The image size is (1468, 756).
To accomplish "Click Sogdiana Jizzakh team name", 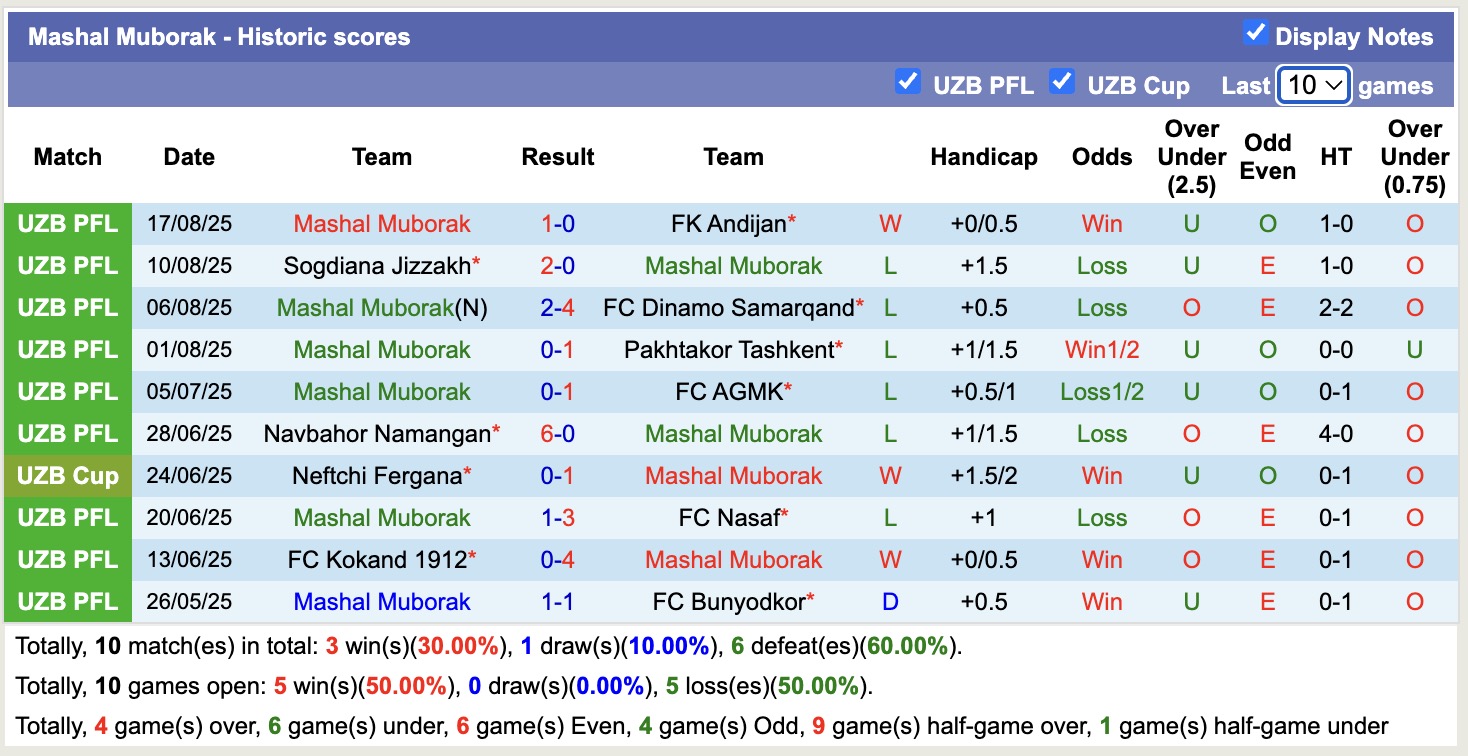I will (x=376, y=266).
